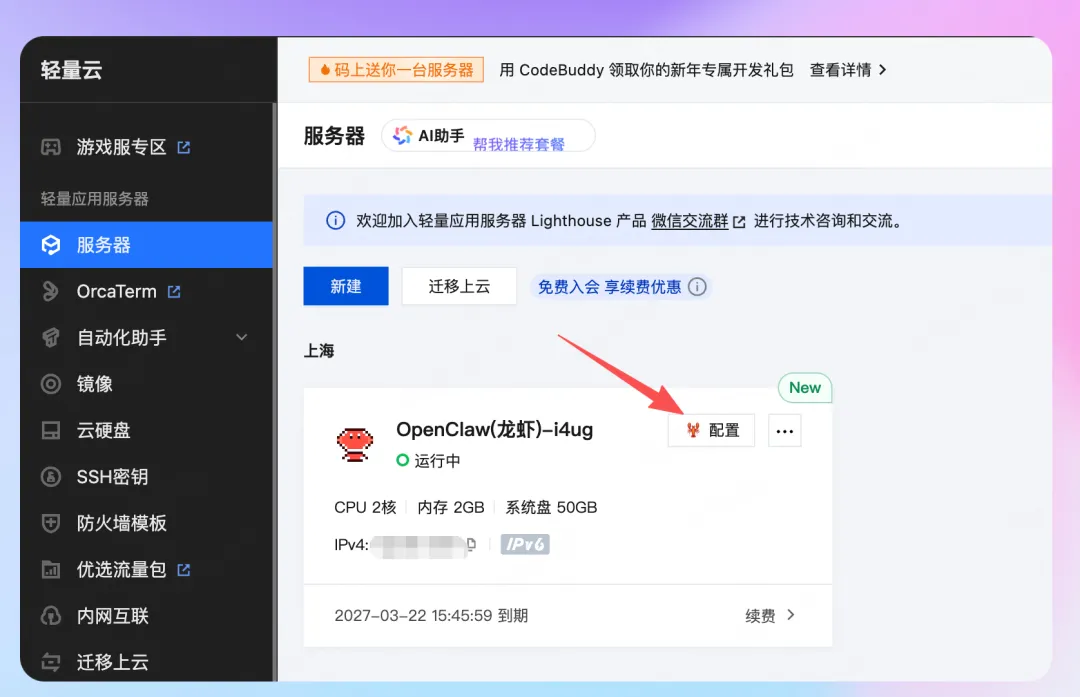
Task: Click the 自动化助手 sidebar icon
Action: click(x=51, y=337)
